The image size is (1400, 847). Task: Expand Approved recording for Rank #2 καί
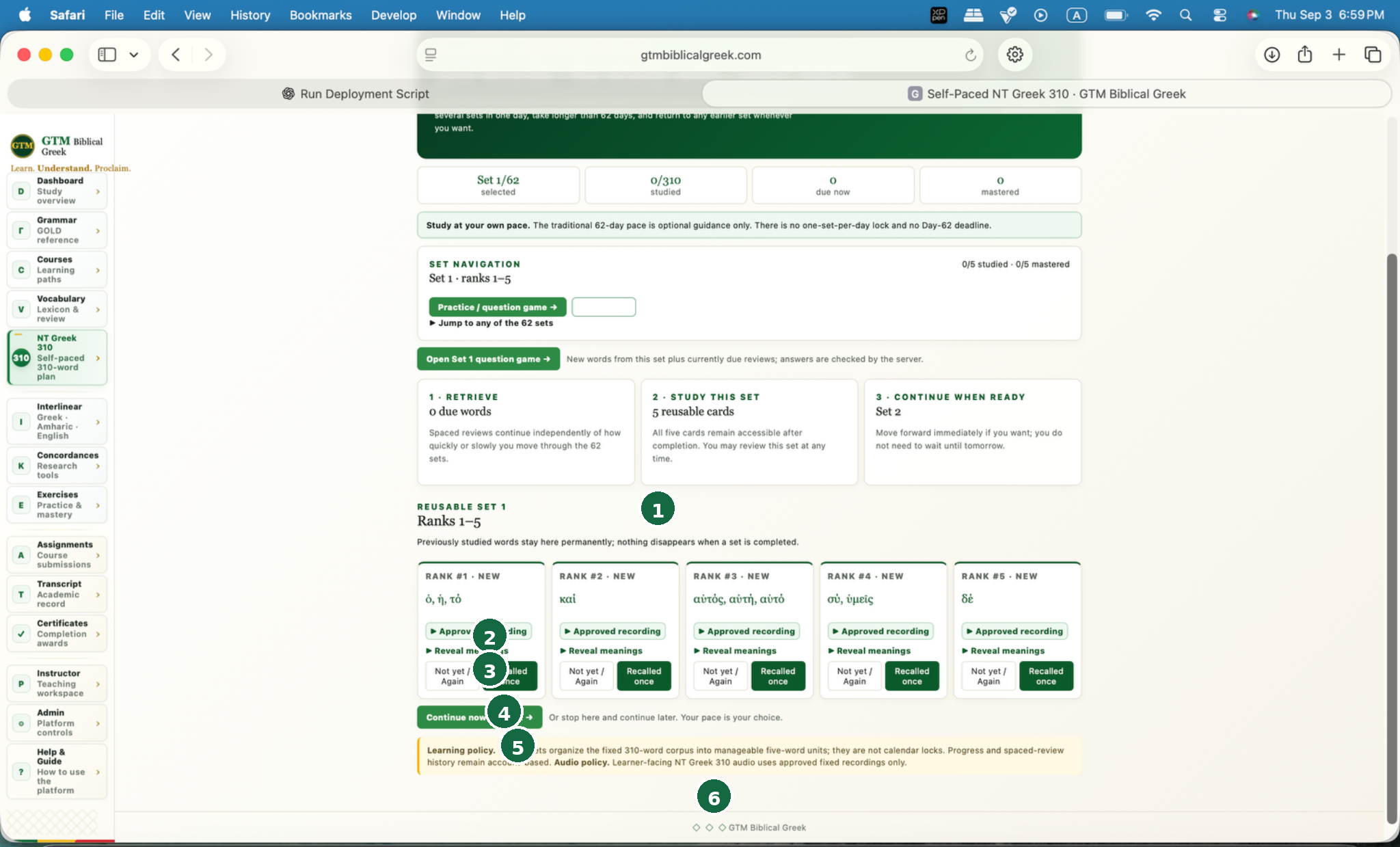(x=612, y=631)
